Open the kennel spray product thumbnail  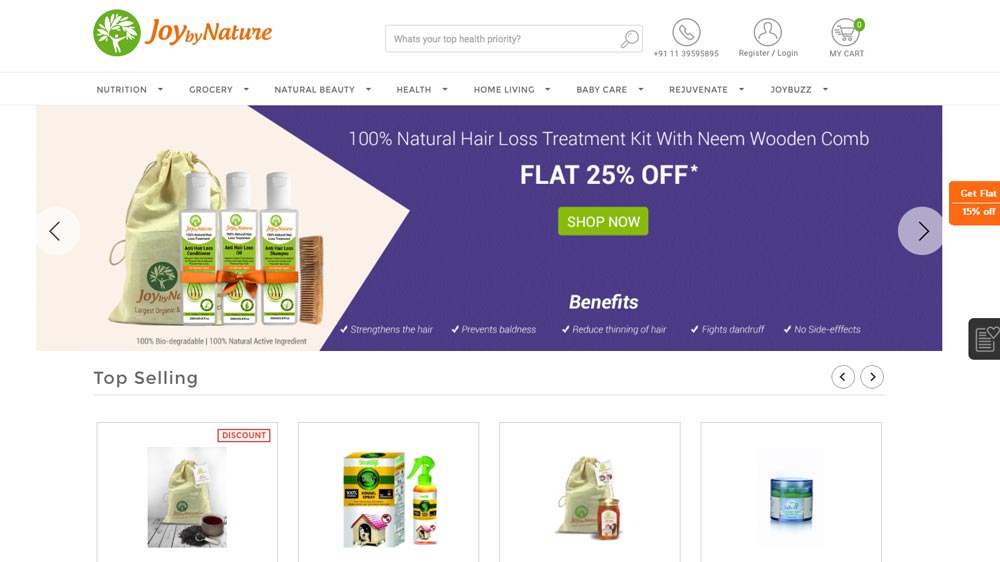pos(389,499)
